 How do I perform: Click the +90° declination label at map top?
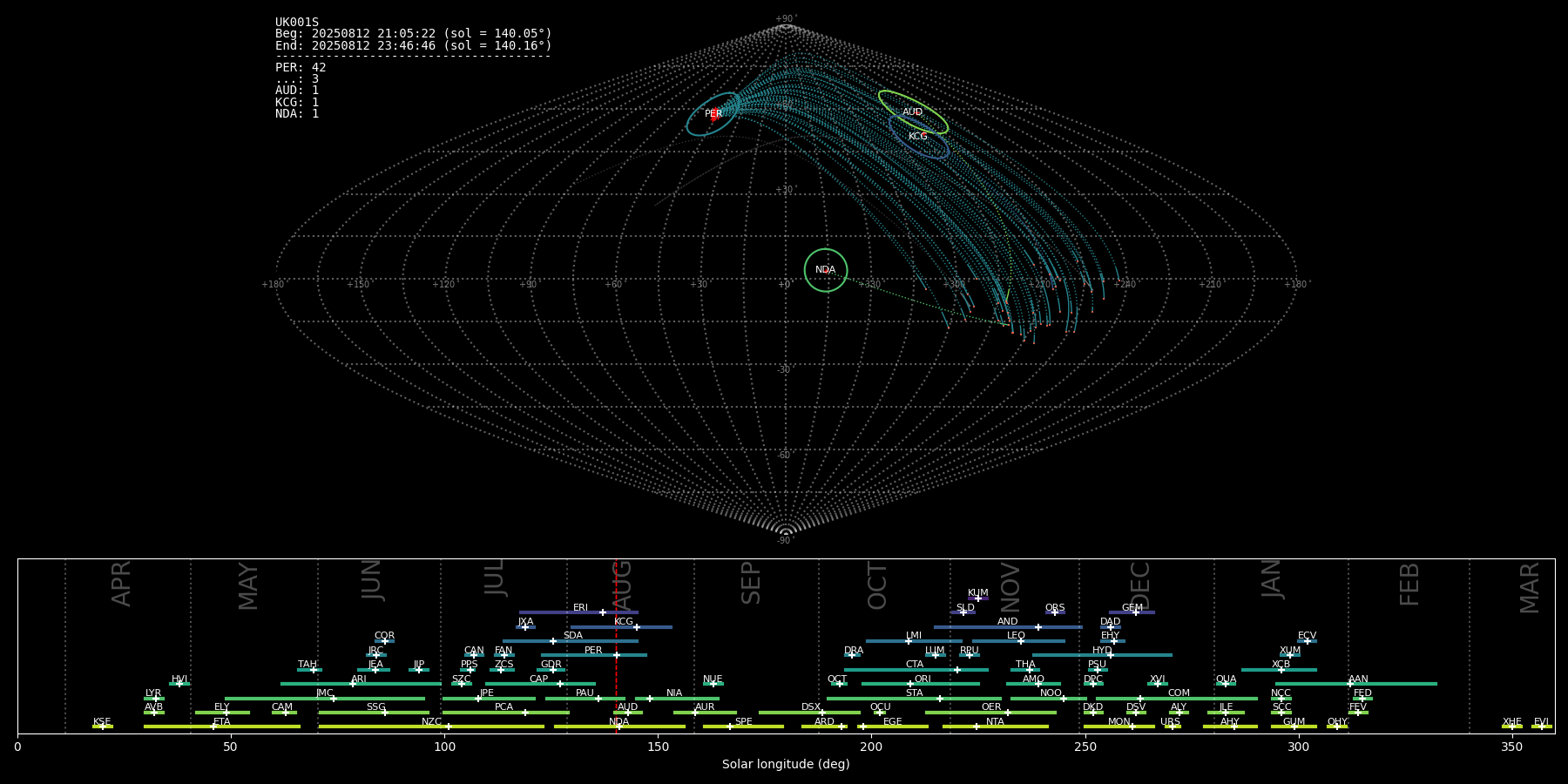click(x=786, y=19)
